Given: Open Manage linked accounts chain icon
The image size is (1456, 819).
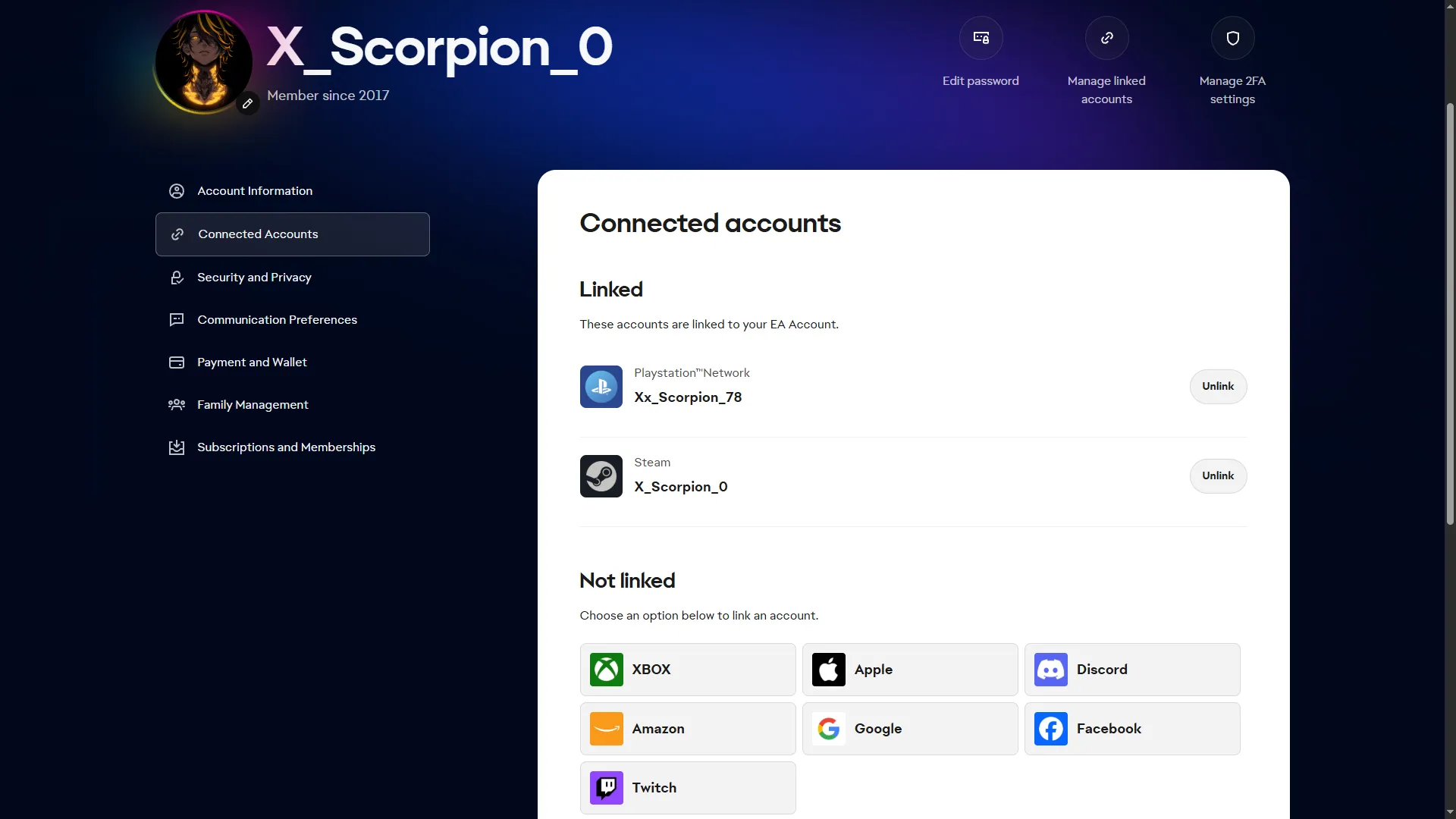Looking at the screenshot, I should [x=1106, y=38].
